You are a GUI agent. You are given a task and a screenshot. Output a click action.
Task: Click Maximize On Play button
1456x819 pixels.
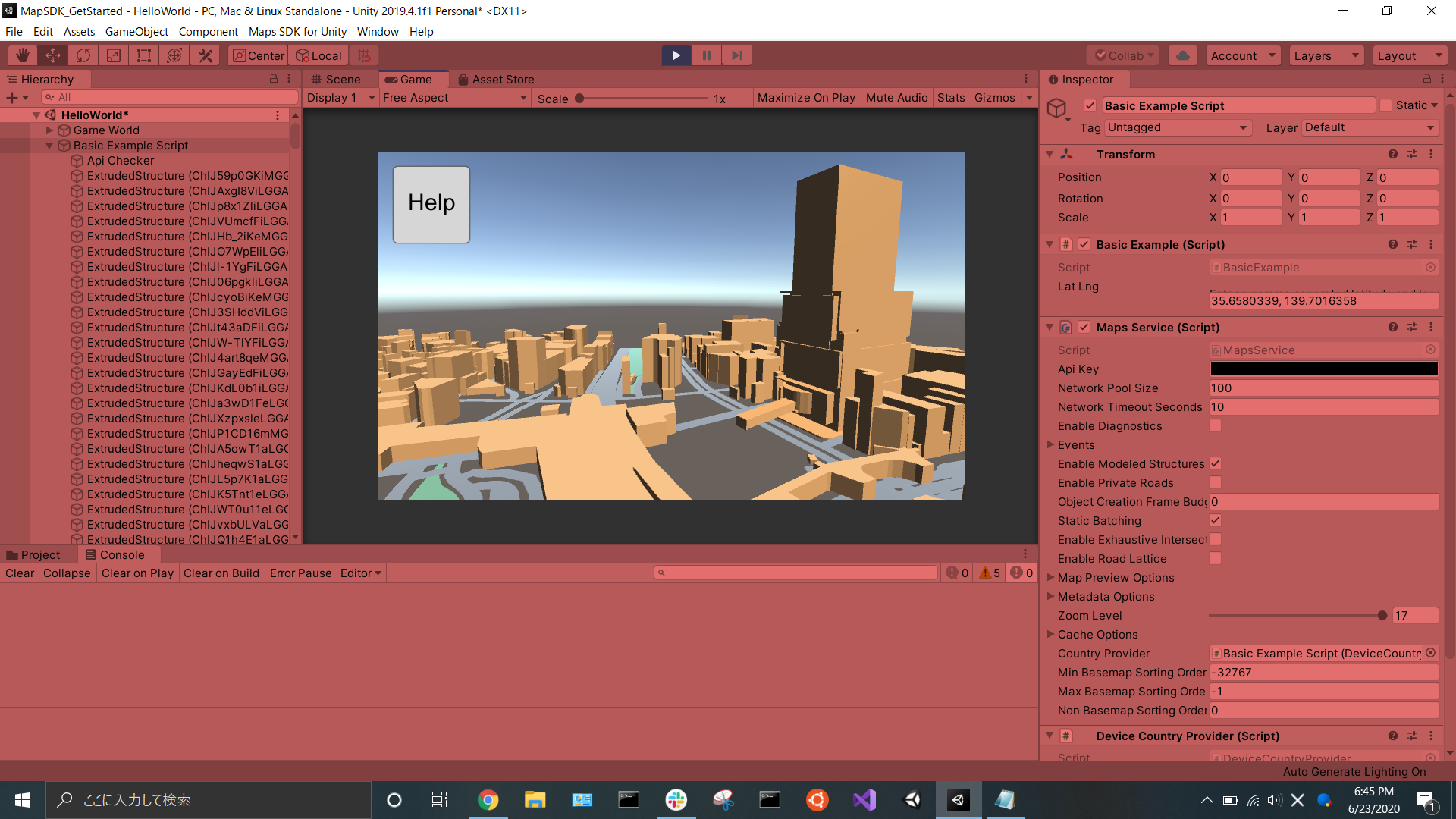[806, 98]
